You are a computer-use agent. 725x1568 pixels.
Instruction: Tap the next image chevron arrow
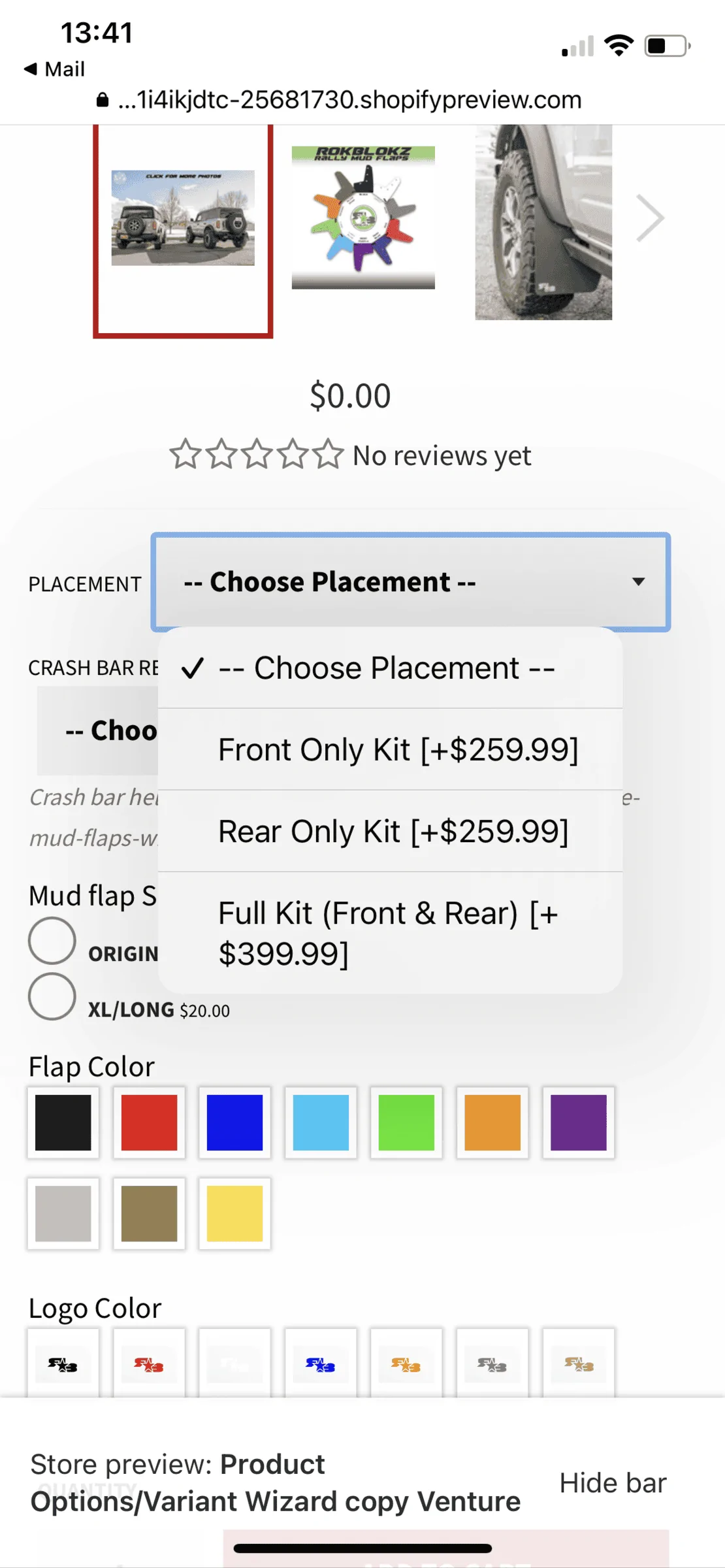pyautogui.click(x=650, y=218)
